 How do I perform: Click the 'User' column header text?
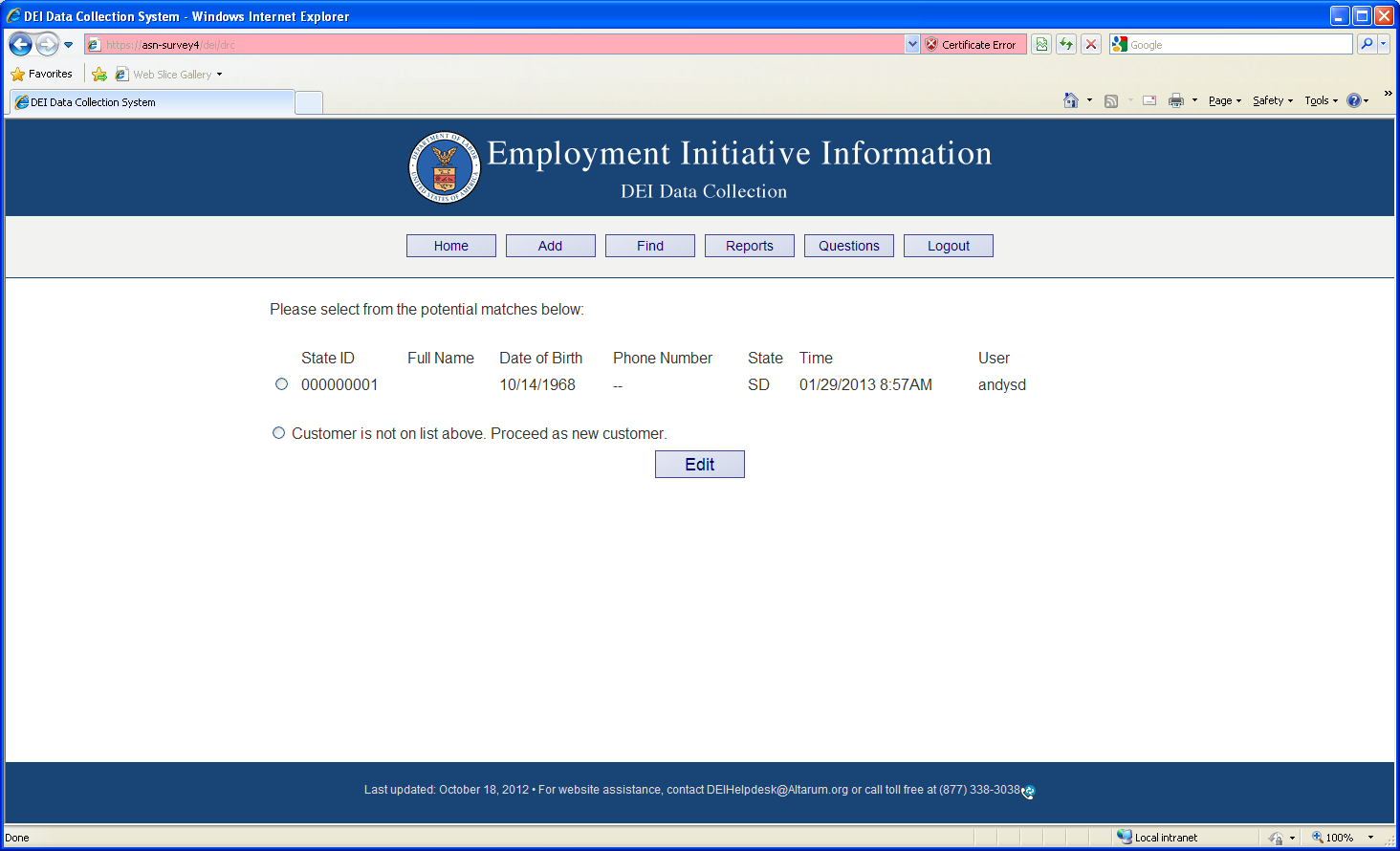coord(994,358)
